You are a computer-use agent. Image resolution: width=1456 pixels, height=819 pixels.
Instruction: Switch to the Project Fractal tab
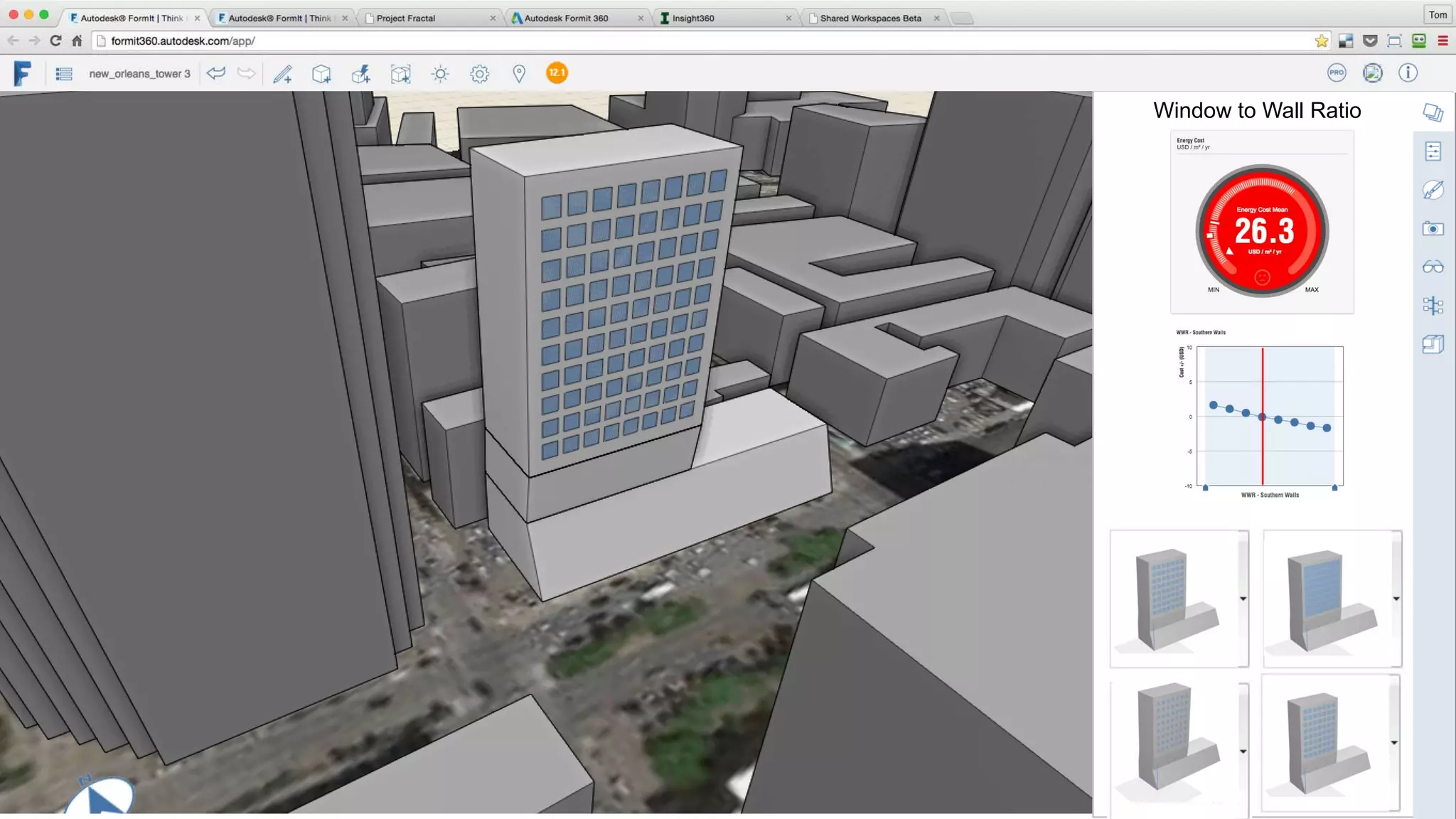(406, 18)
